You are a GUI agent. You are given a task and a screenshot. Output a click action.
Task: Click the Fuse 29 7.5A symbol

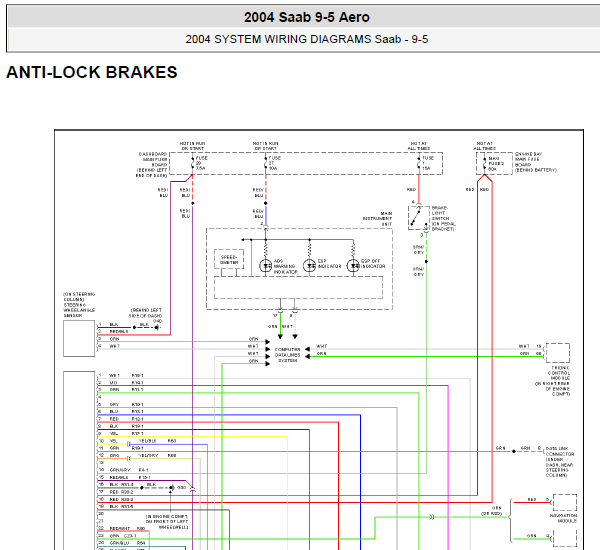[192, 163]
